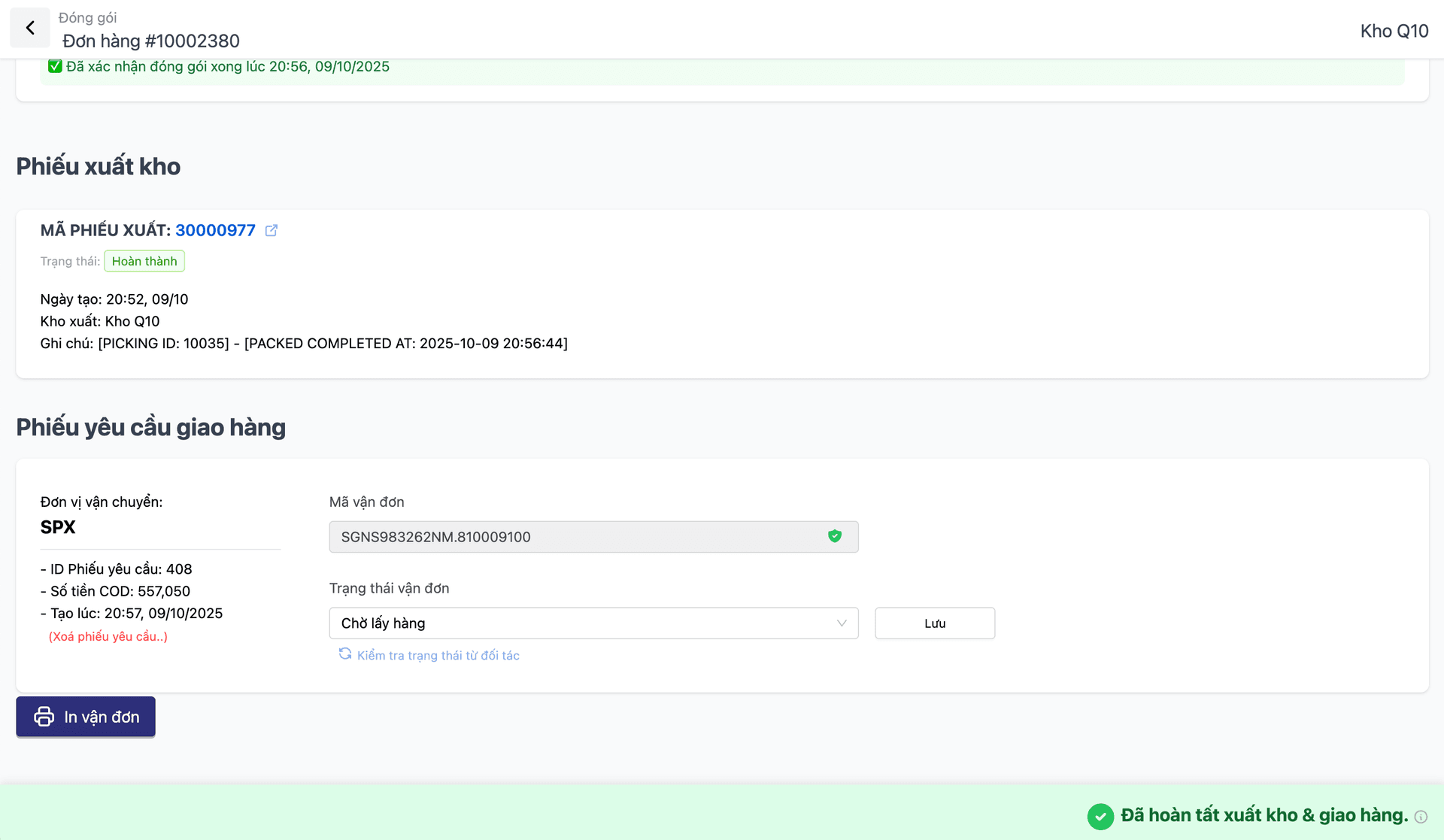Click Kiểm tra trạng thái từ đối tác
1444x840 pixels.
tap(438, 656)
